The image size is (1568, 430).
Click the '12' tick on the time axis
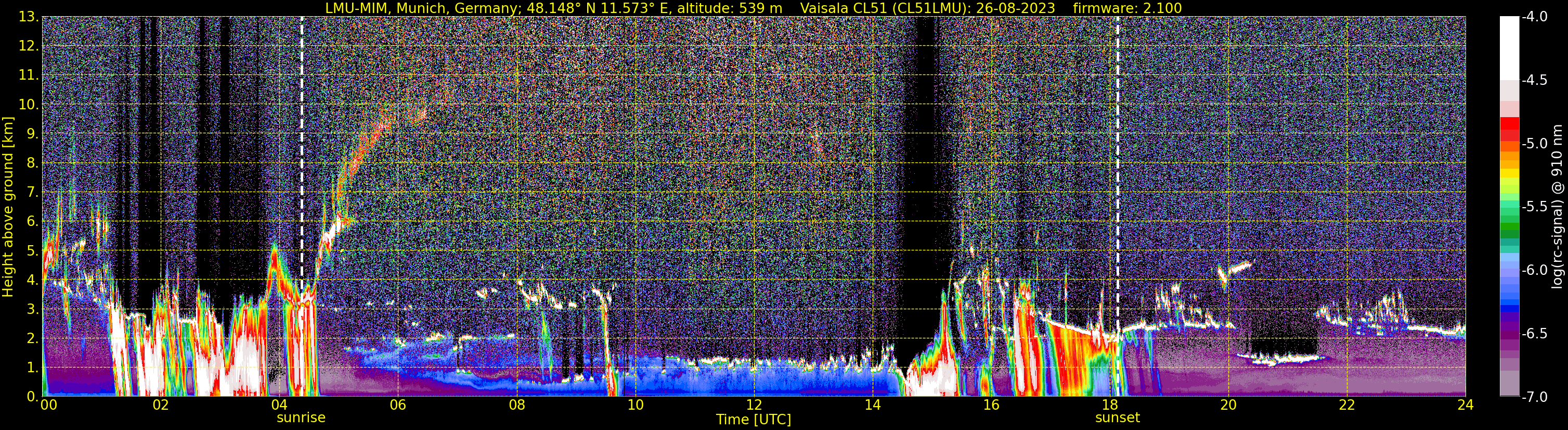754,405
